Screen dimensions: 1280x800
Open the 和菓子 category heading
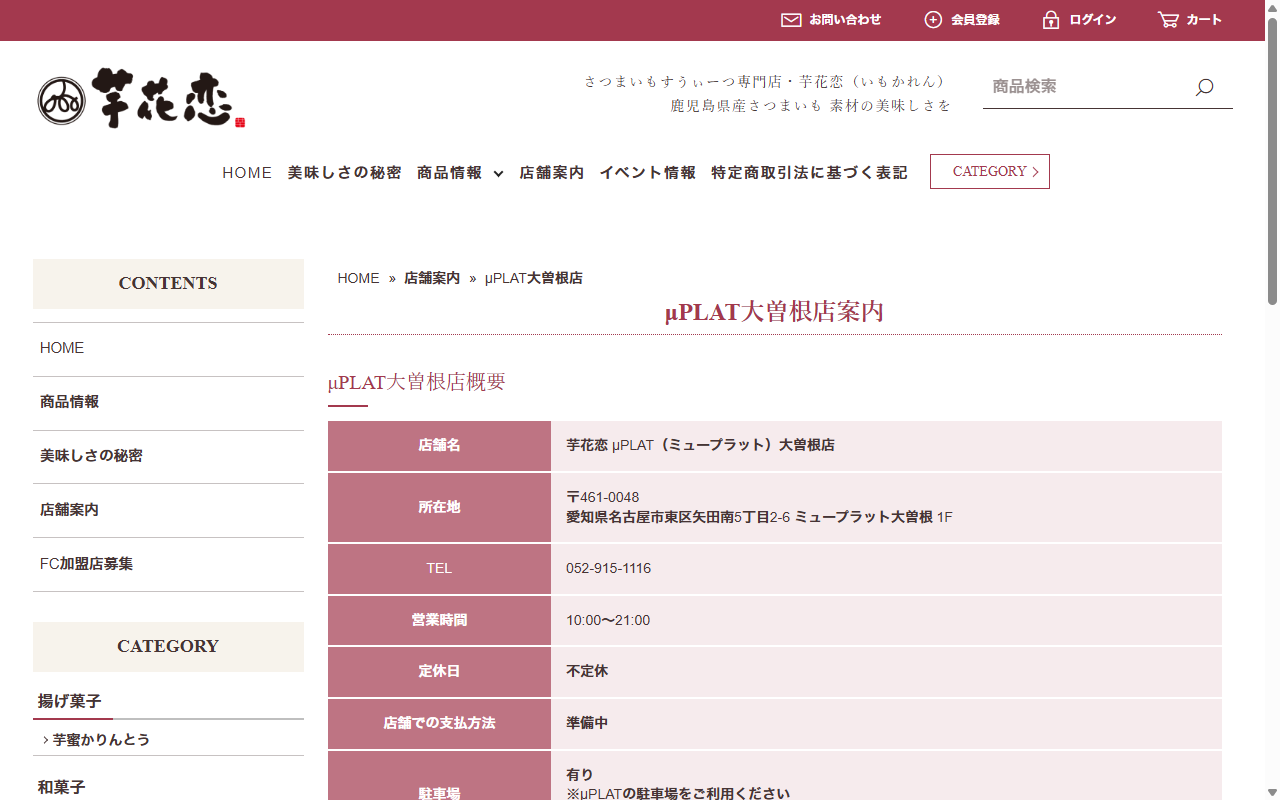point(62,787)
